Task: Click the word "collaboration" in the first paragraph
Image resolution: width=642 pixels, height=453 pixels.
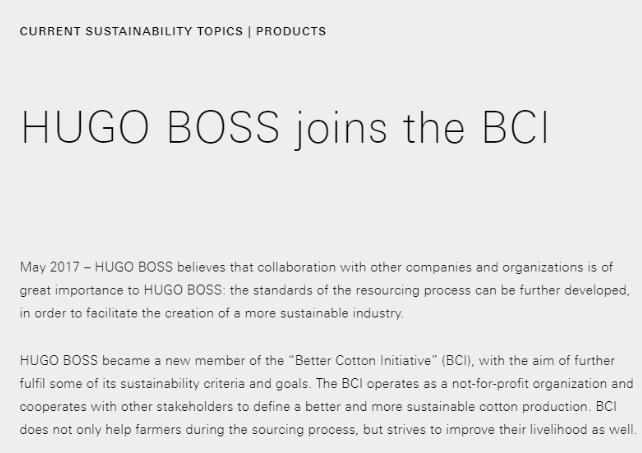Action: [x=299, y=267]
